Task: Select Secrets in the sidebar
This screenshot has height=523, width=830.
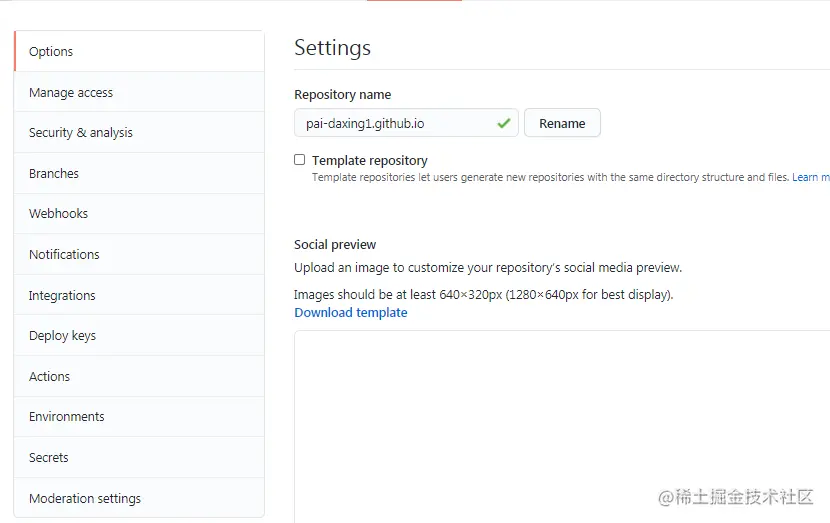Action: pos(49,458)
